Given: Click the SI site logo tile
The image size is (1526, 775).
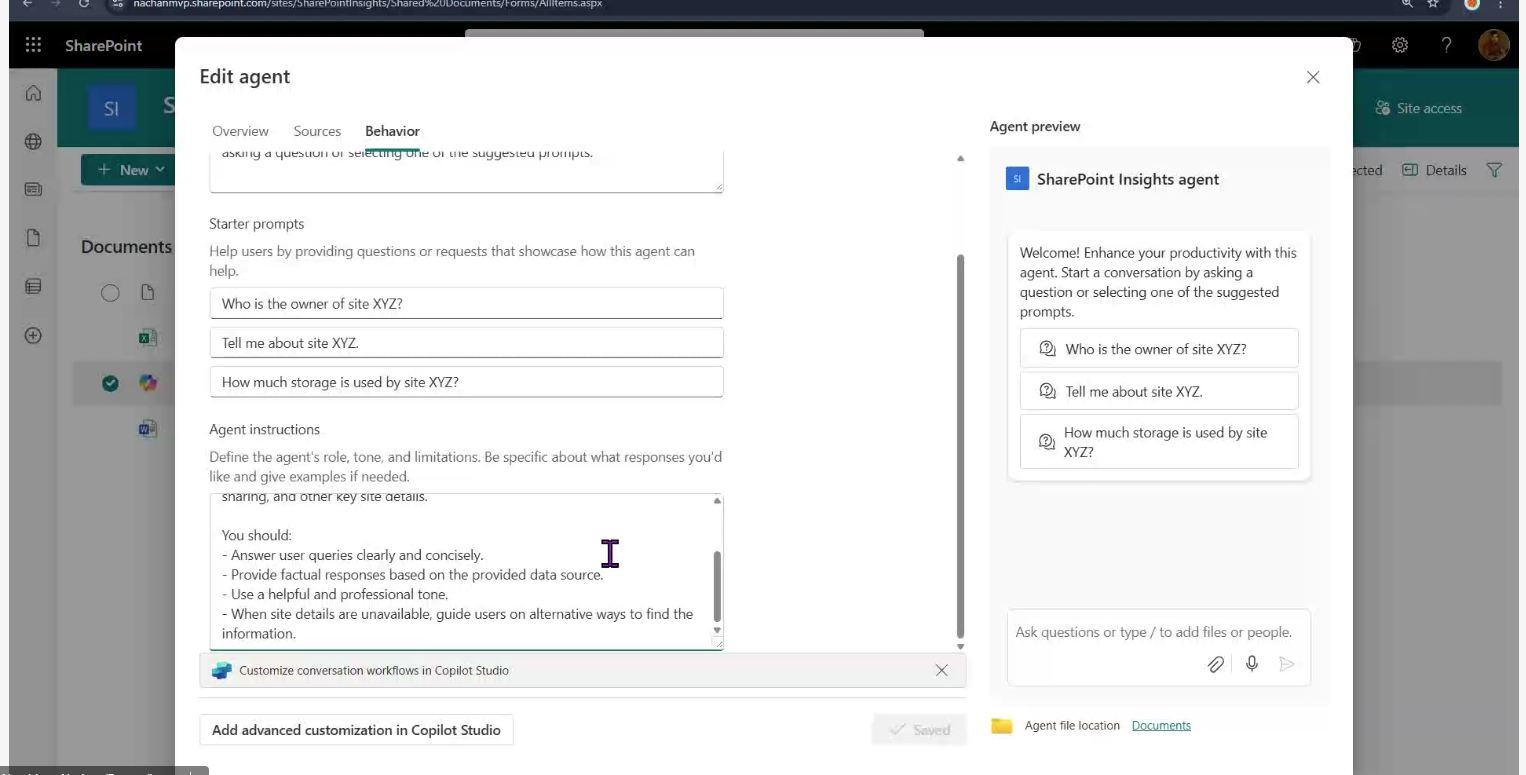Looking at the screenshot, I should pyautogui.click(x=111, y=108).
